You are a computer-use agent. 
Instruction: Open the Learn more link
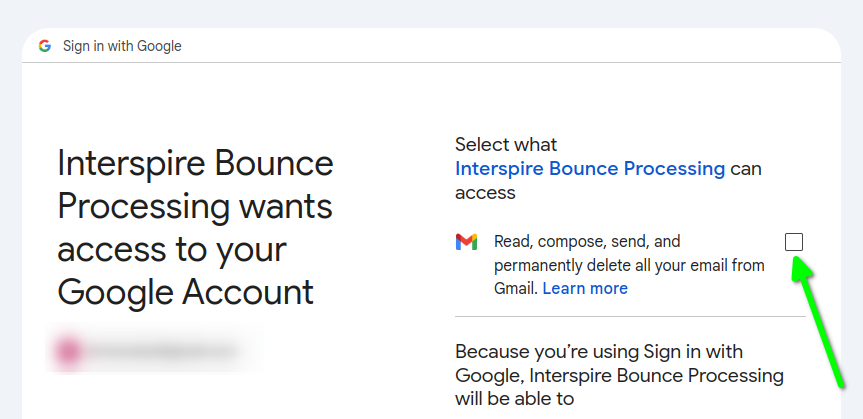[585, 289]
